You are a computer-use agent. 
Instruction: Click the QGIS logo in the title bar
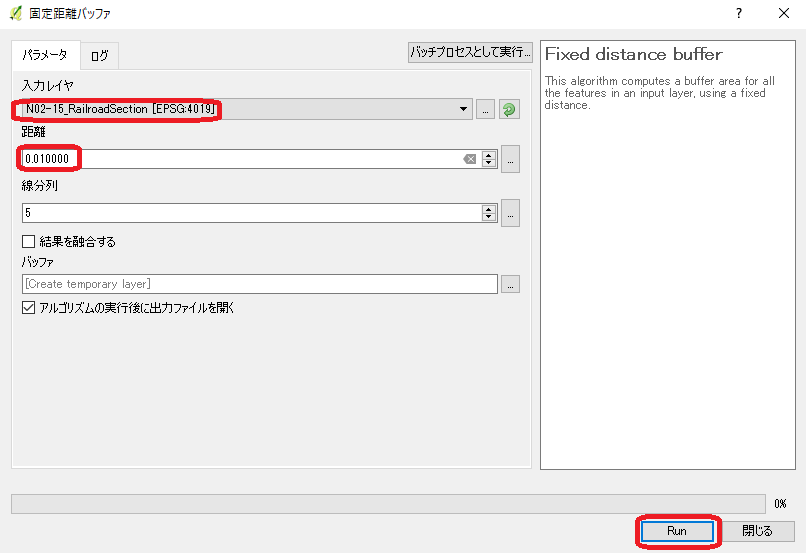[16, 13]
